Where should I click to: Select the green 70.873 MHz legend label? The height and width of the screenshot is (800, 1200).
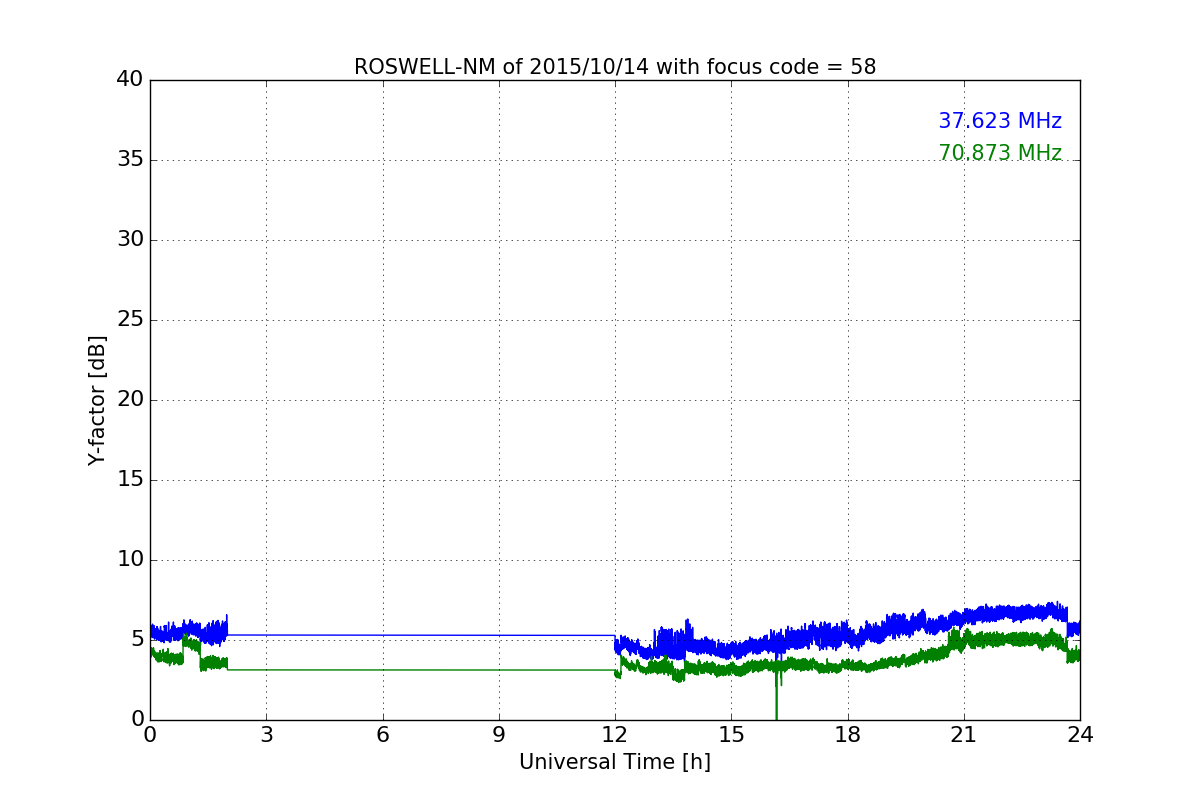point(1000,153)
